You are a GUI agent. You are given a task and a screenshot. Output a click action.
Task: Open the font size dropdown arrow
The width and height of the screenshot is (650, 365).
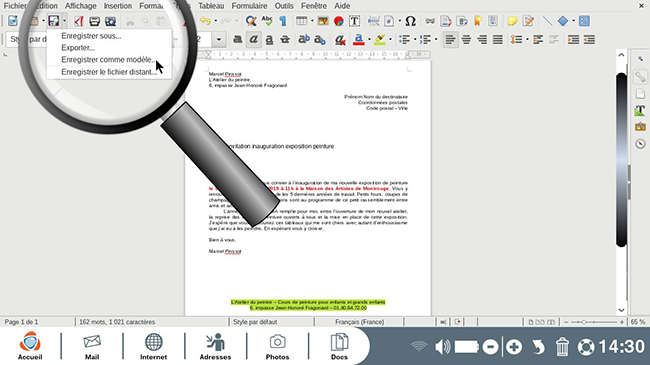point(219,39)
